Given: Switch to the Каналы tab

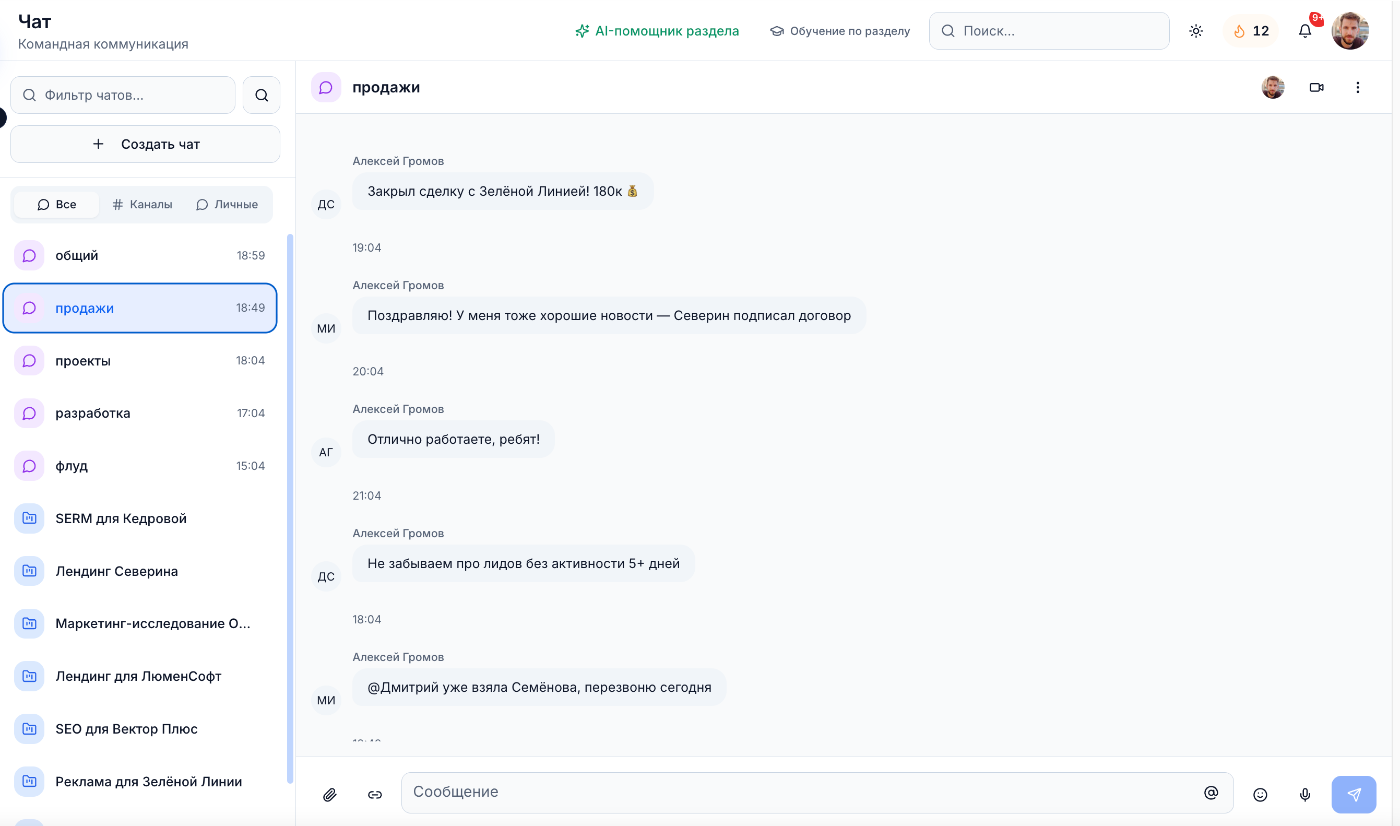Looking at the screenshot, I should click(142, 204).
